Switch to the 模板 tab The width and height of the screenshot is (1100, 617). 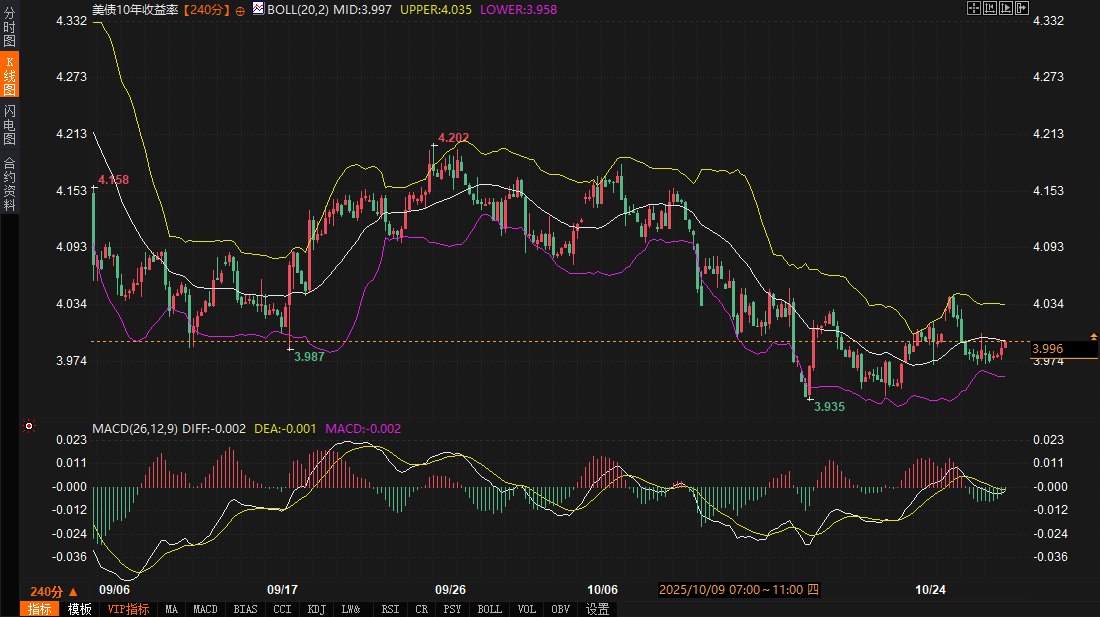click(80, 609)
